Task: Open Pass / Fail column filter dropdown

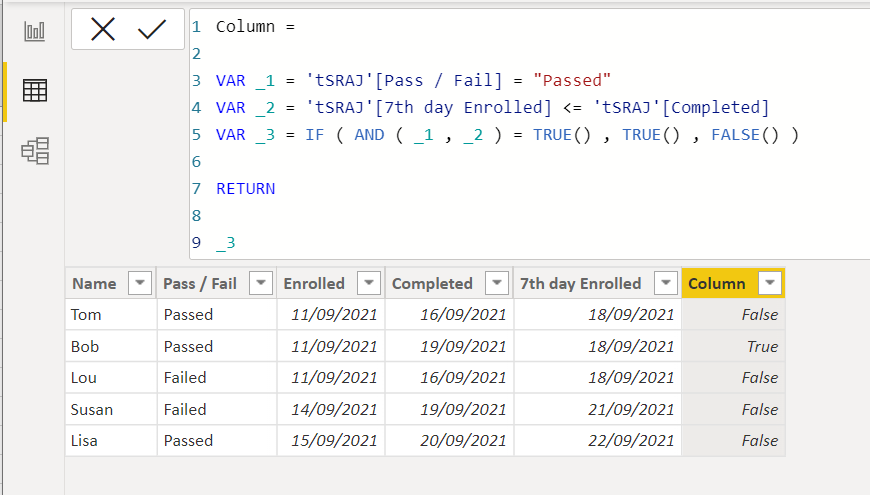Action: pos(261,283)
